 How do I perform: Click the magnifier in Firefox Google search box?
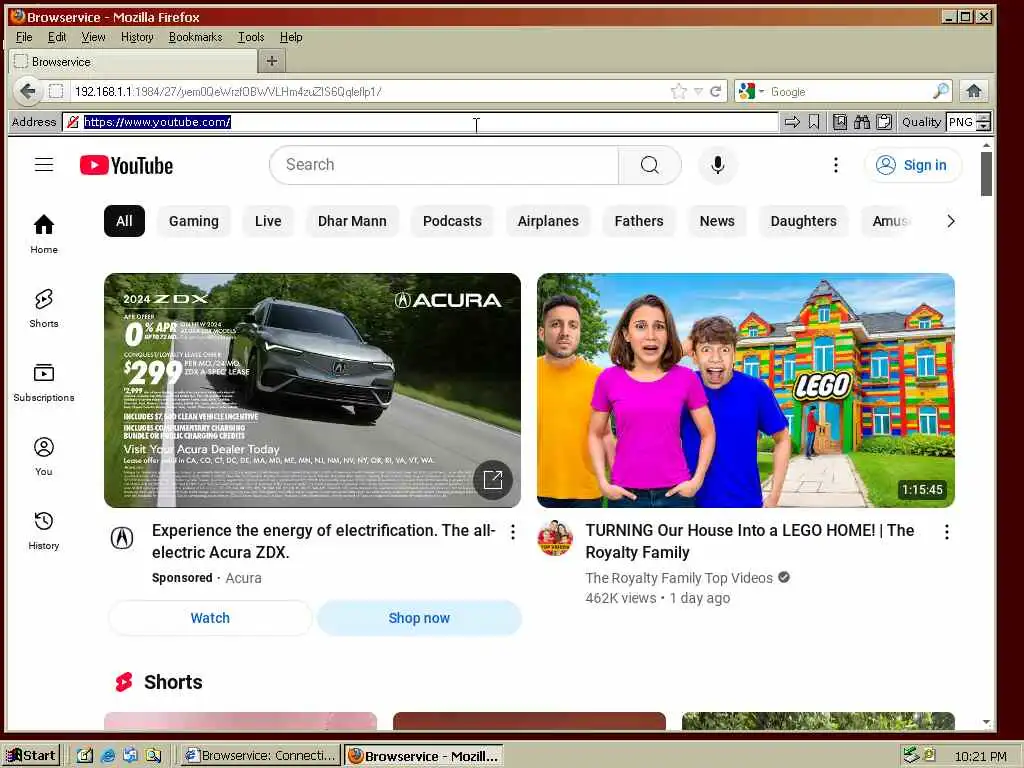click(941, 91)
